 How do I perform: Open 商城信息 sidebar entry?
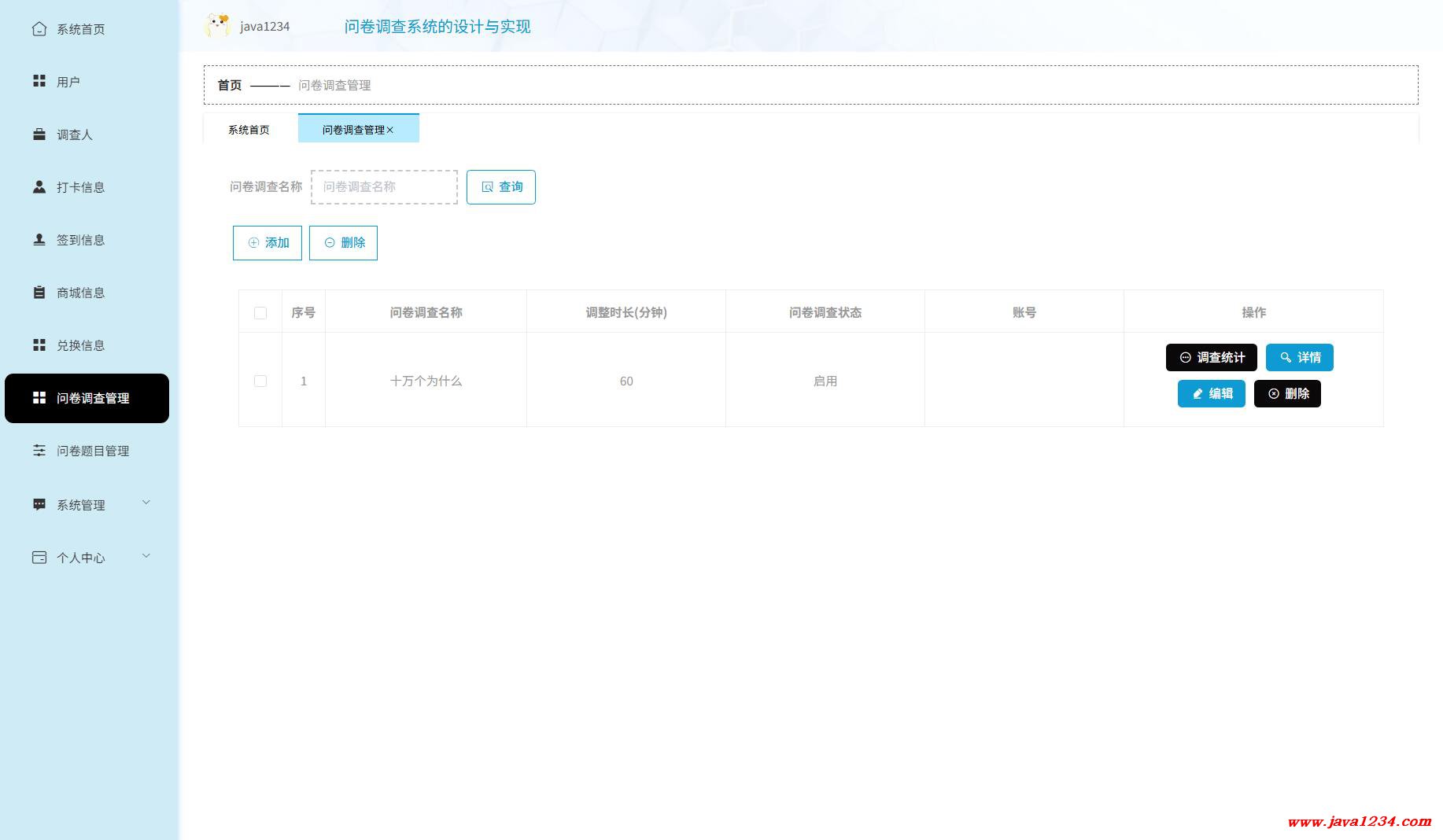click(87, 293)
